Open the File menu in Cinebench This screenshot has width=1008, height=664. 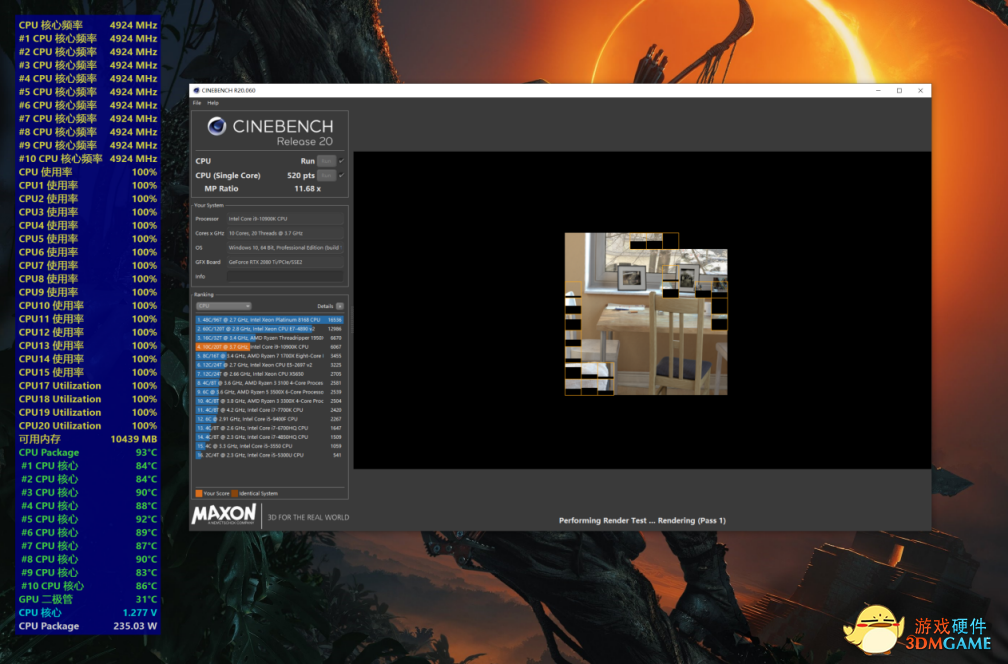click(197, 103)
